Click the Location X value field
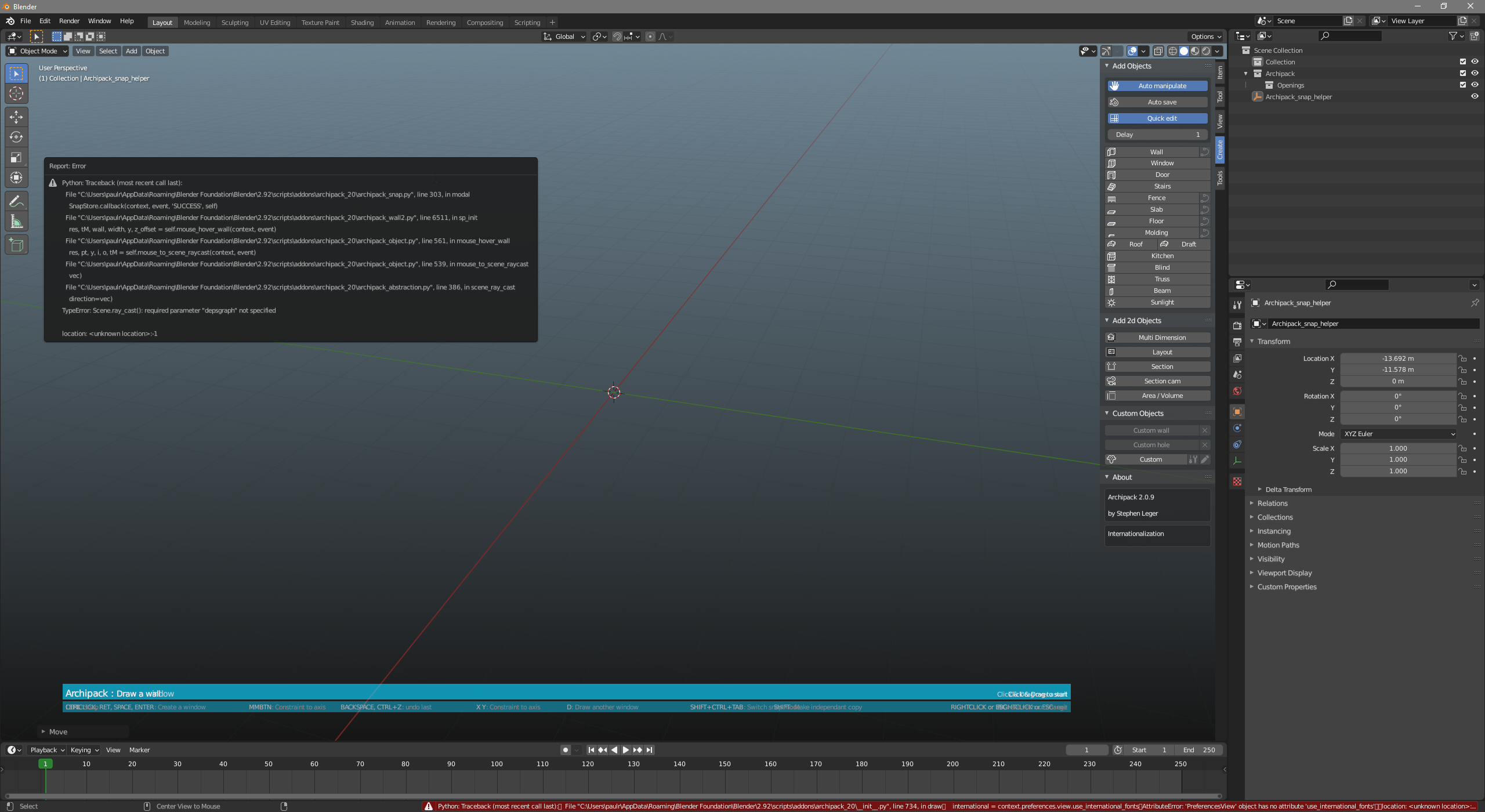The image size is (1485, 812). tap(1397, 358)
